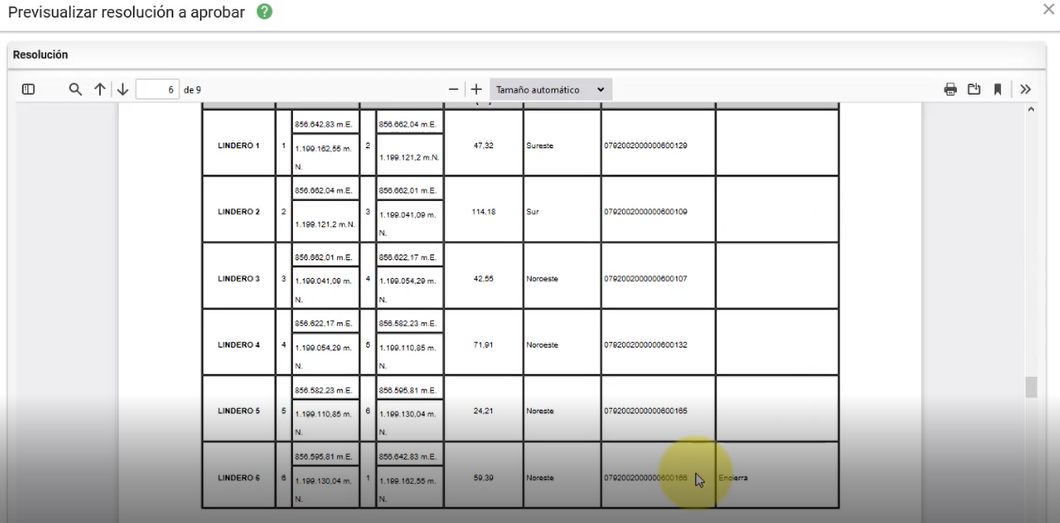Image resolution: width=1060 pixels, height=523 pixels.
Task: Select the Resolución panel header
Action: [x=40, y=55]
